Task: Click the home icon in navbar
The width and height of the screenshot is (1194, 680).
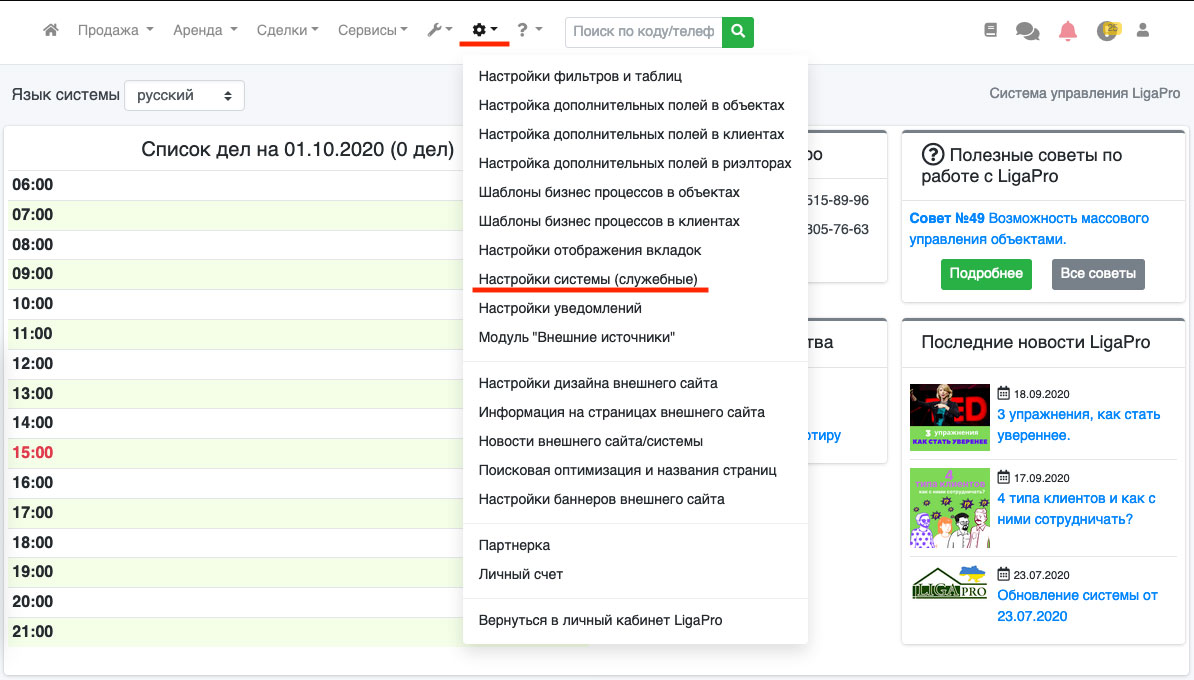Action: pyautogui.click(x=51, y=31)
